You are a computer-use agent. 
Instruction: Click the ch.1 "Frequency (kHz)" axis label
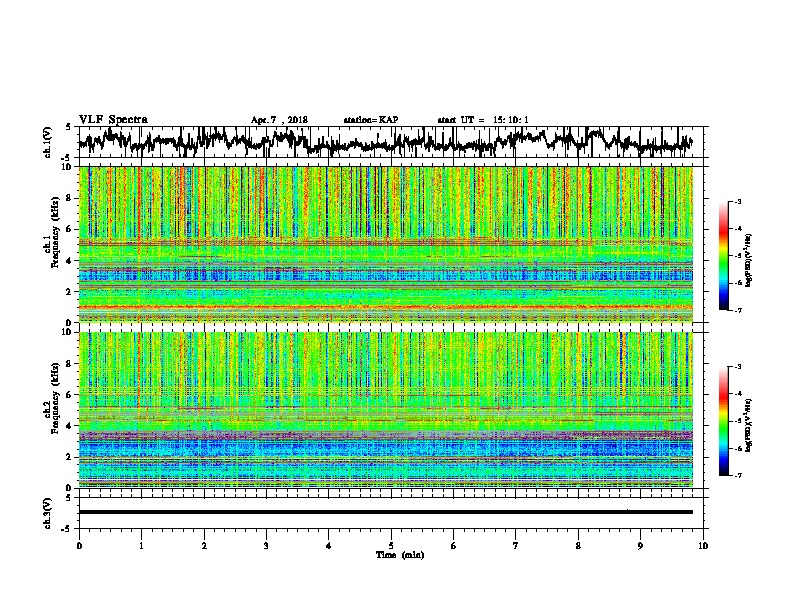(x=55, y=233)
